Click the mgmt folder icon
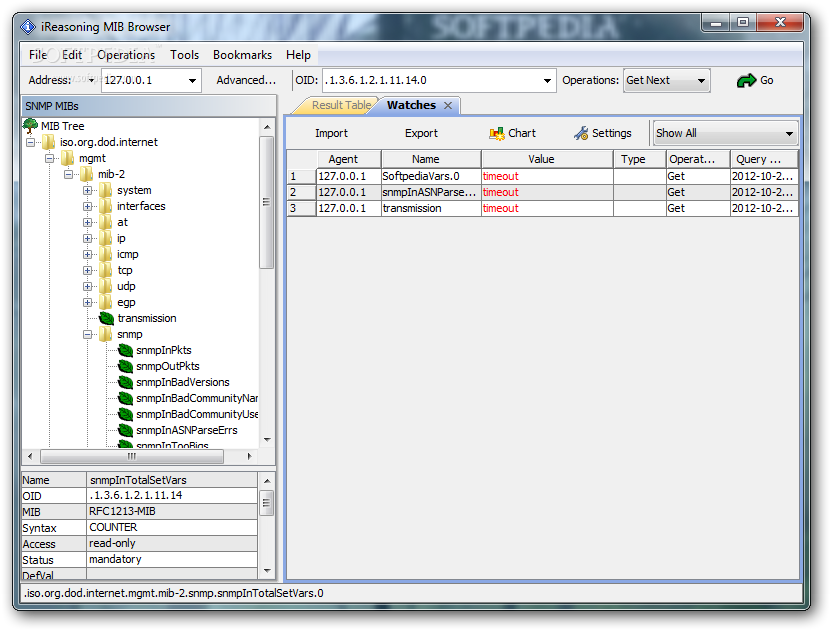The height and width of the screenshot is (631, 831). pyautogui.click(x=68, y=158)
